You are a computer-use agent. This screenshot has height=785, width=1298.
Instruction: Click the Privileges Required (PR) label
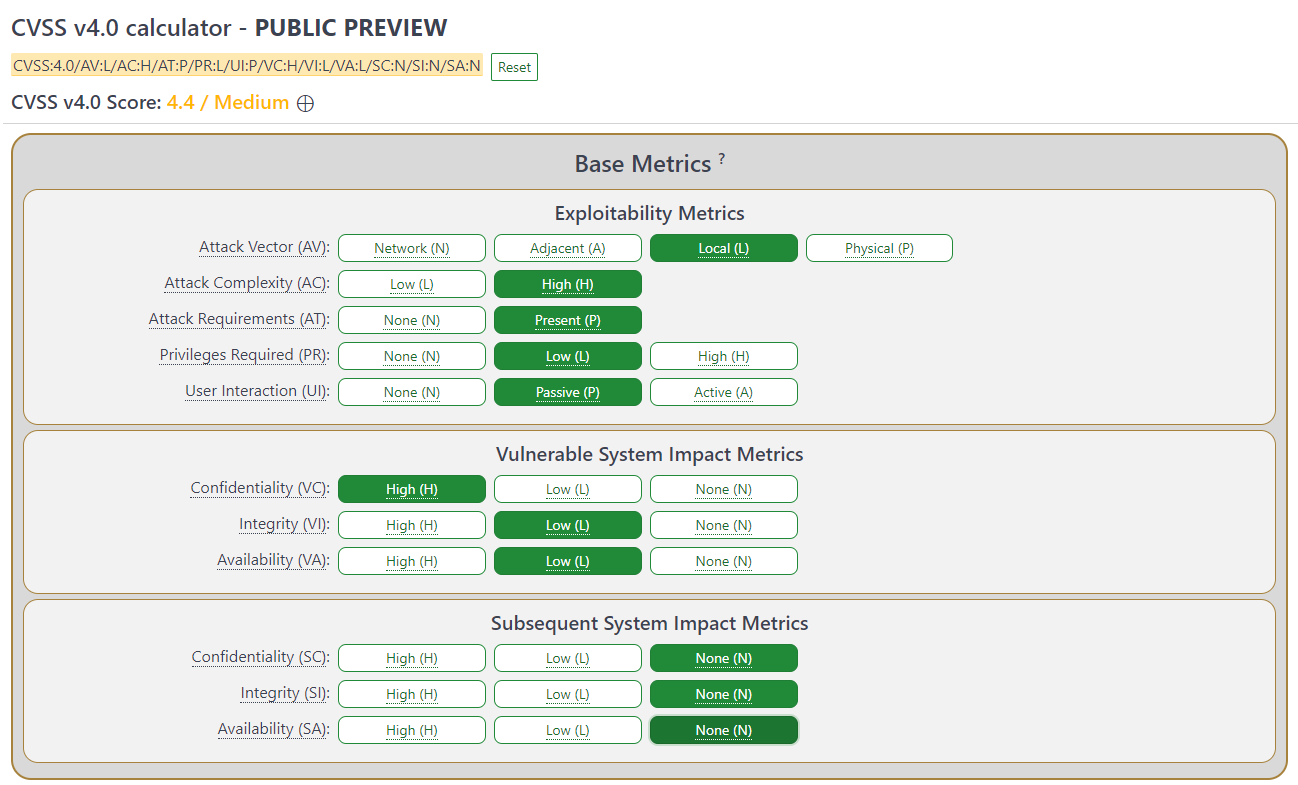point(244,355)
